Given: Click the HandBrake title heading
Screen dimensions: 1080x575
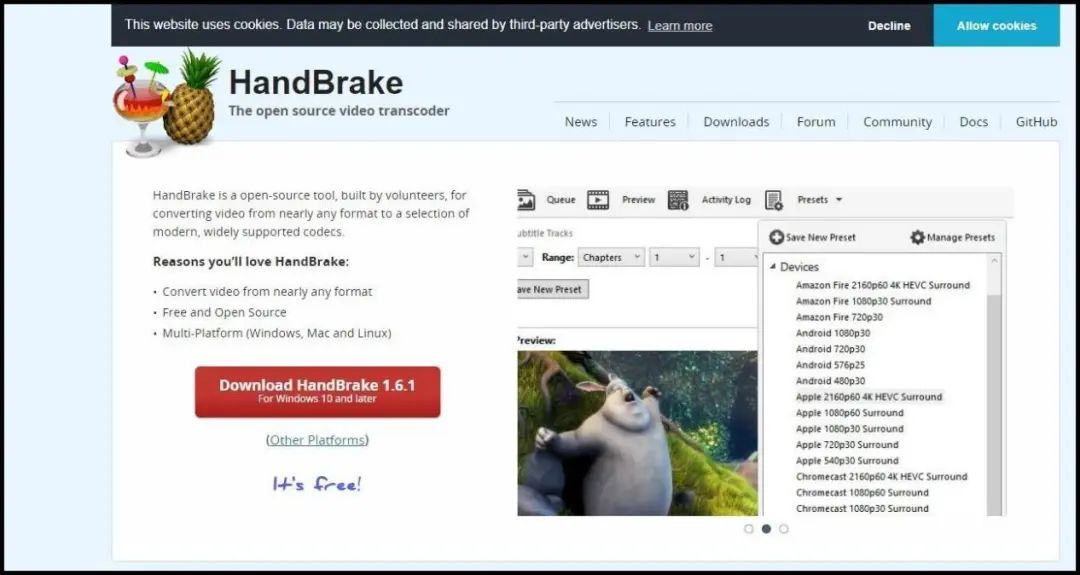Looking at the screenshot, I should (x=316, y=83).
